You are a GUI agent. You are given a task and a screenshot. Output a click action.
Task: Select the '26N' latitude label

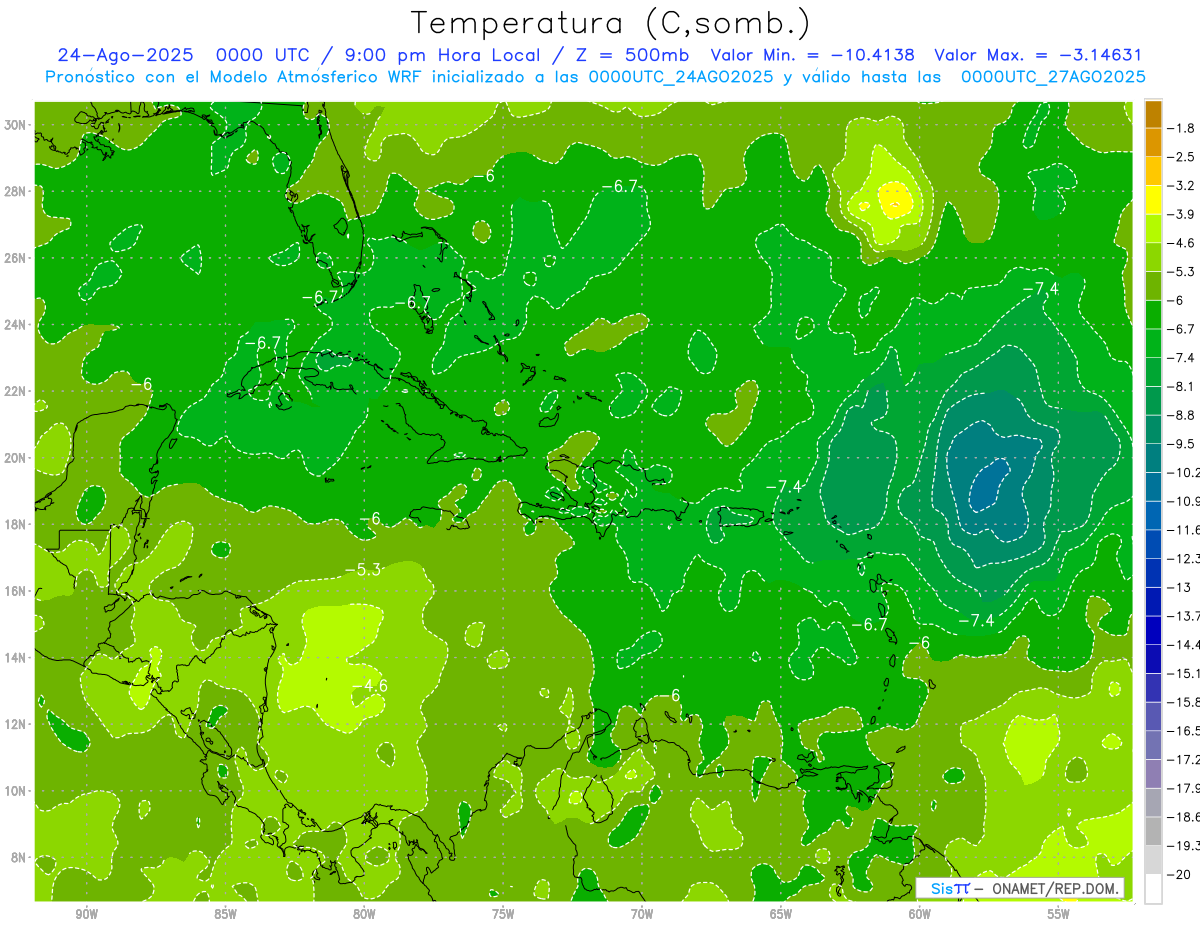[x=15, y=258]
